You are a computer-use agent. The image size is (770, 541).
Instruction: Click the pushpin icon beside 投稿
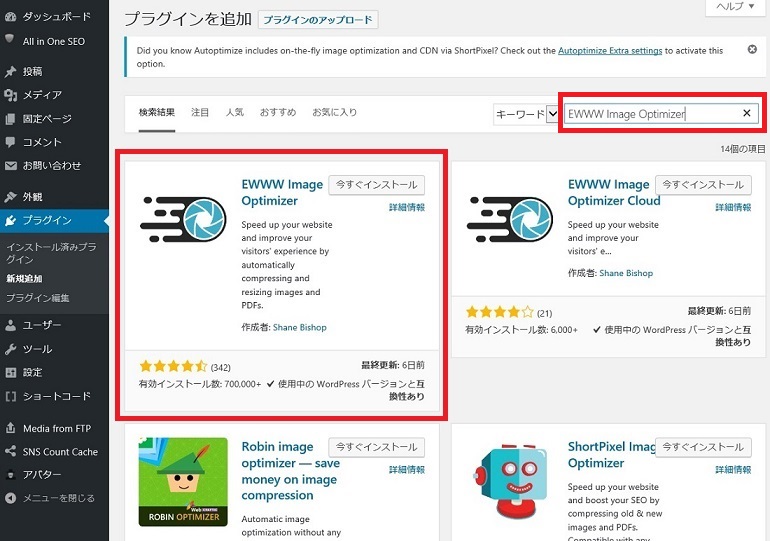pos(10,72)
